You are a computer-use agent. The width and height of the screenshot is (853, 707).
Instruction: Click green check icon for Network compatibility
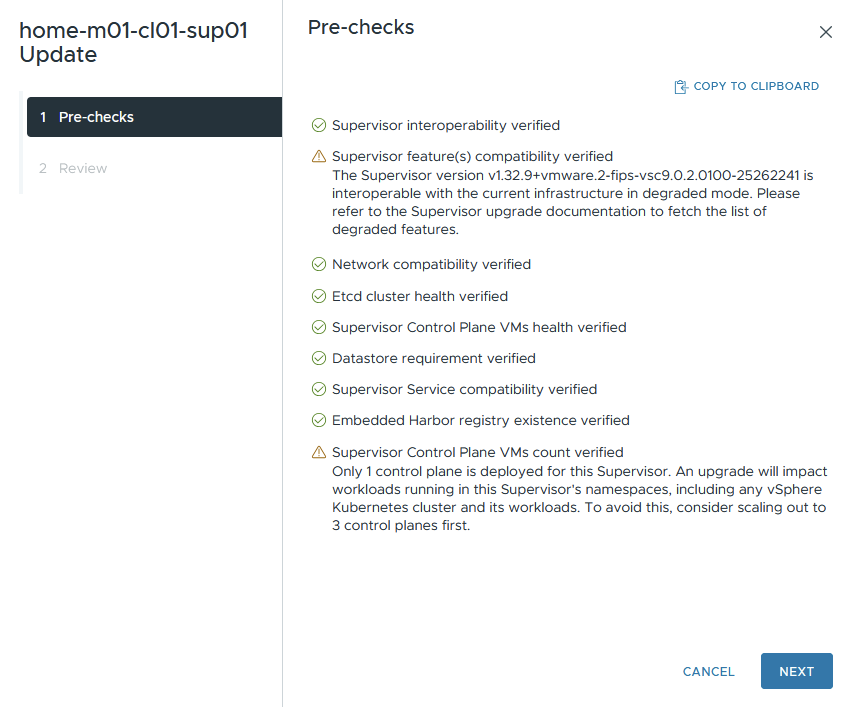[319, 265]
